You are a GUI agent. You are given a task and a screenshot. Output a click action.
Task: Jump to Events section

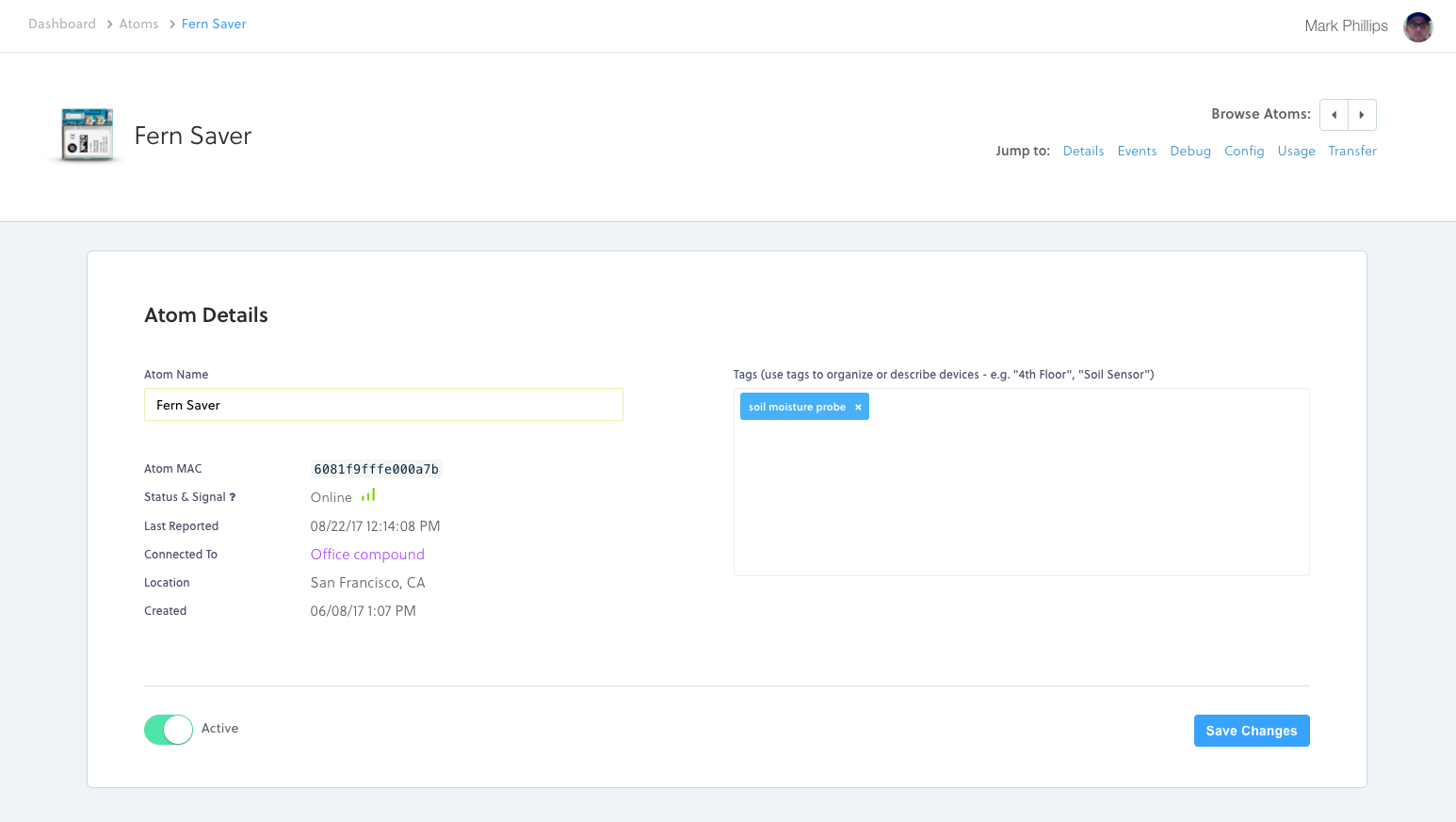[1137, 151]
